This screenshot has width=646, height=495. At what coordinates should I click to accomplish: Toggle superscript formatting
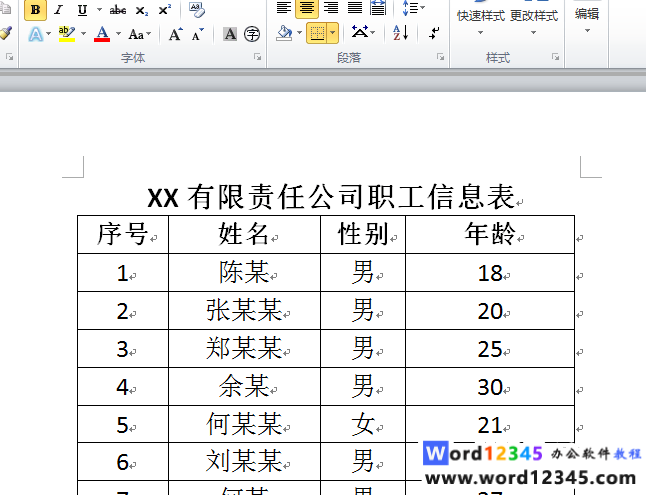165,9
